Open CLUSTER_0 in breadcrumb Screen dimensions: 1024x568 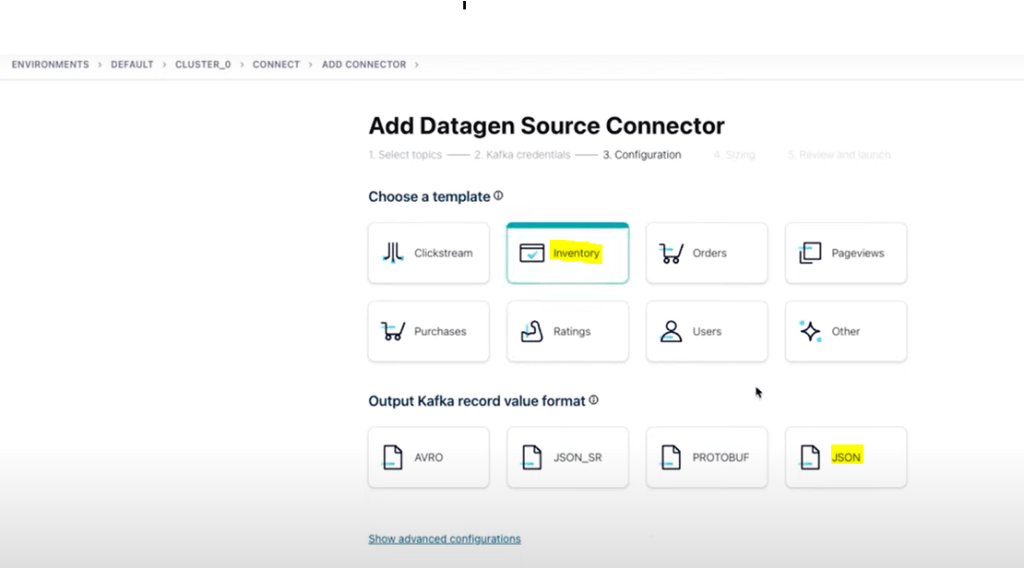tap(203, 64)
